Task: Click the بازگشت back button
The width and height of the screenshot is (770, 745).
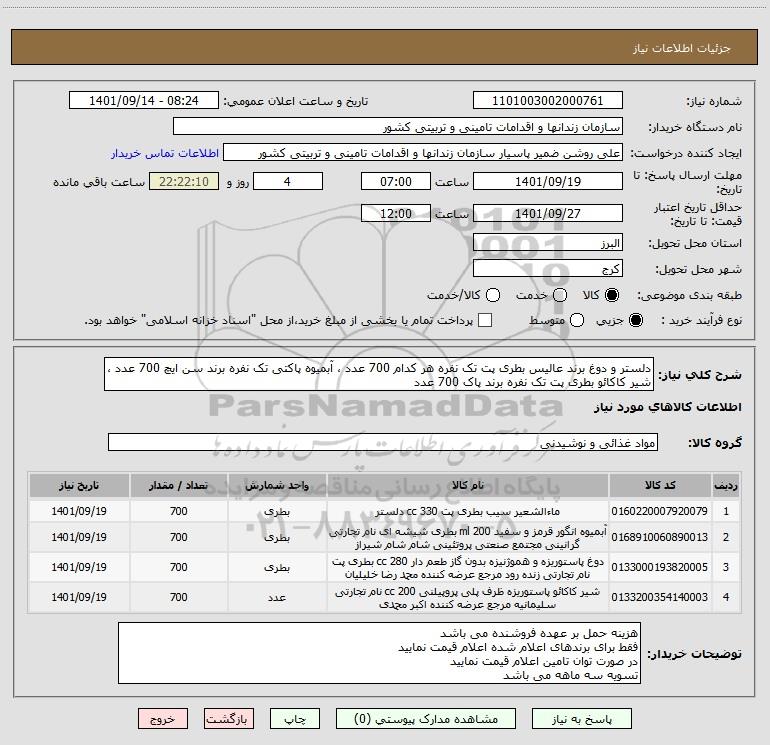Action: tap(229, 719)
